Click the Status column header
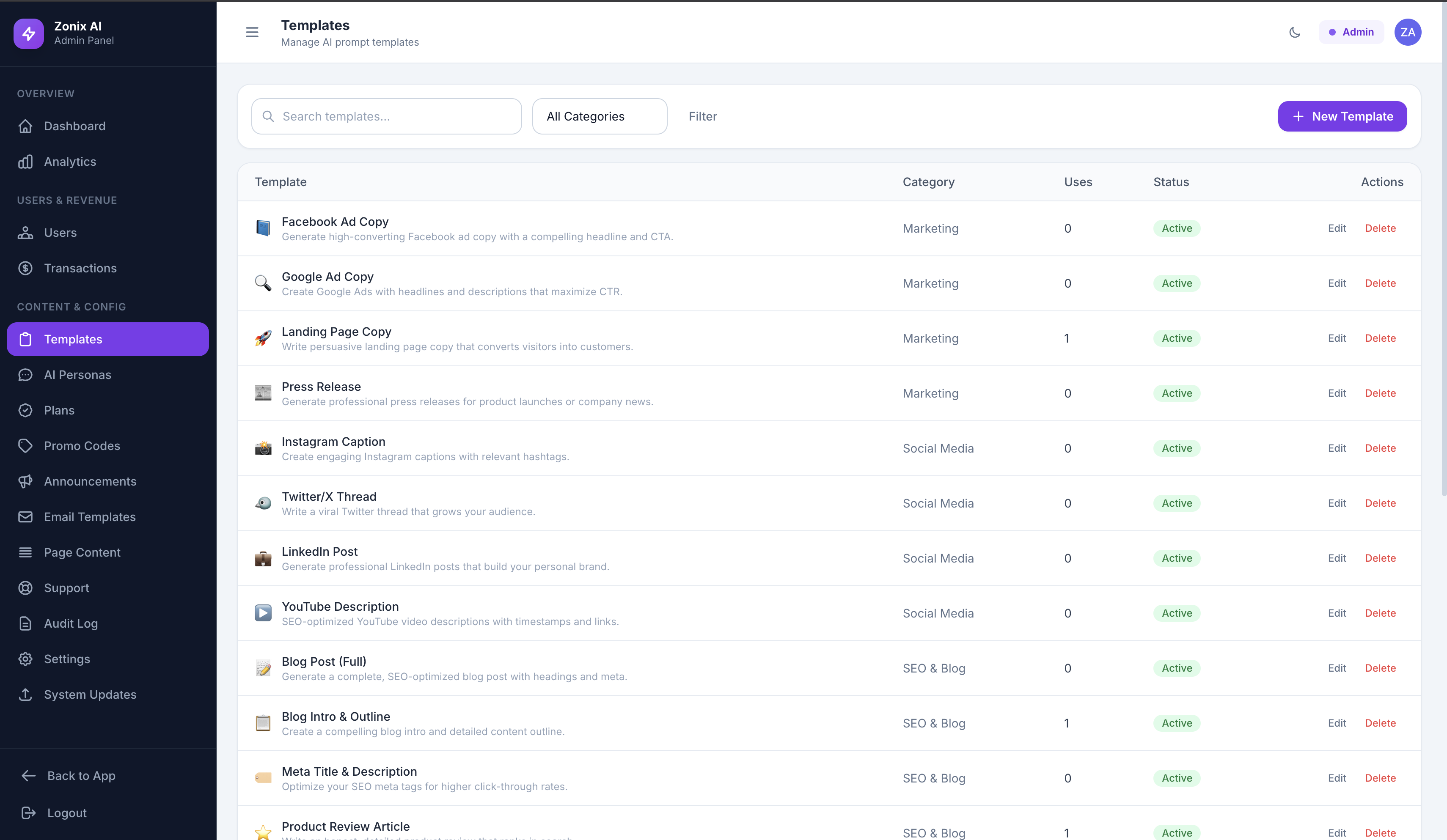This screenshot has height=840, width=1447. pyautogui.click(x=1171, y=182)
